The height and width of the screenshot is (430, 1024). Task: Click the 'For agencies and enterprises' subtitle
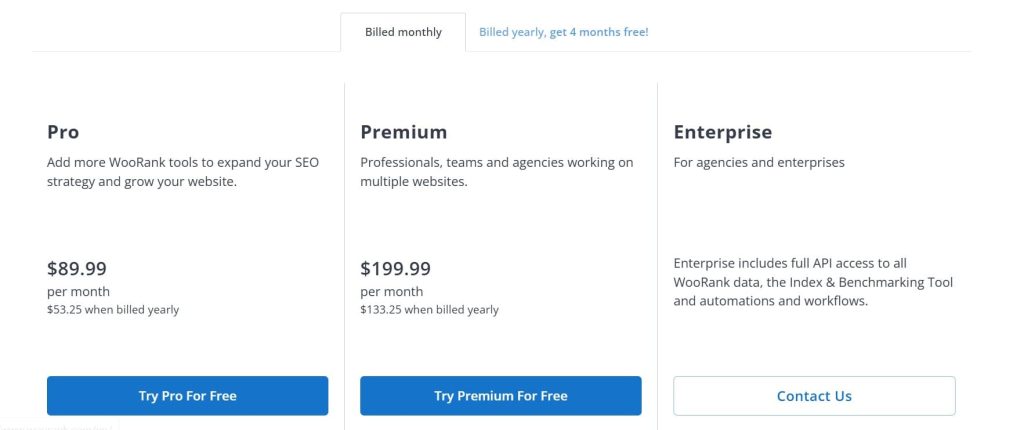pyautogui.click(x=758, y=162)
